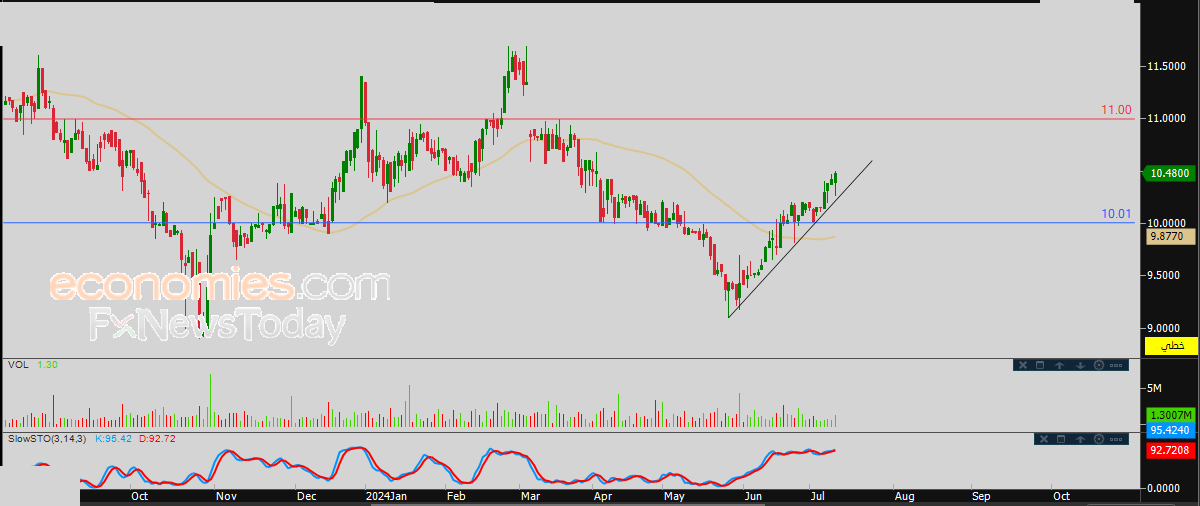Click the VOL indicator label
Viewport: 1200px width, 506px height.
(17, 365)
